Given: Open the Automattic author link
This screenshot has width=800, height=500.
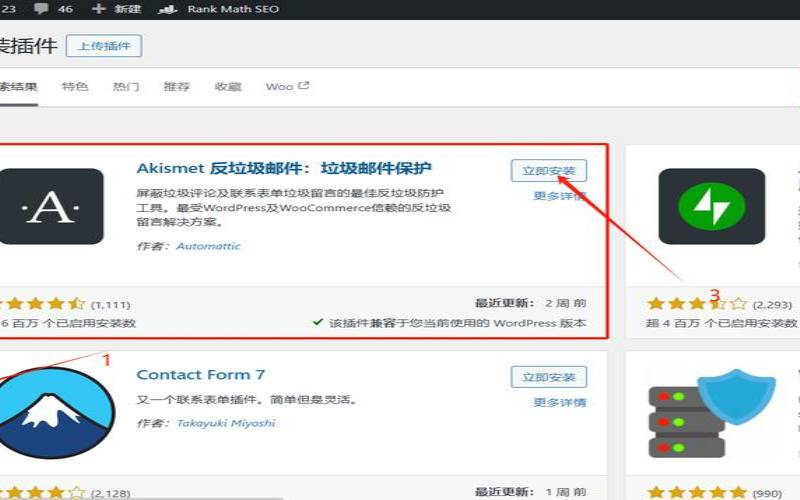Looking at the screenshot, I should pos(208,246).
